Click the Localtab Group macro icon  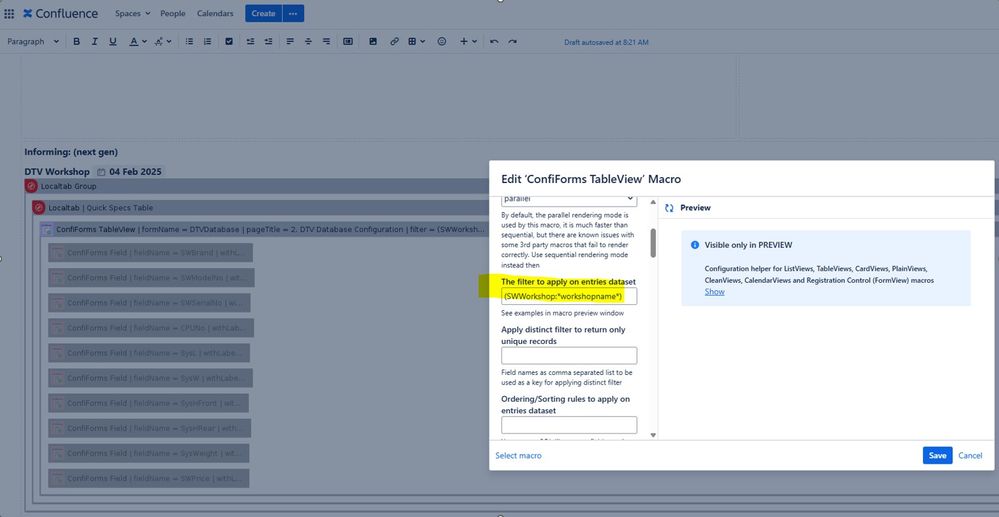[31, 186]
